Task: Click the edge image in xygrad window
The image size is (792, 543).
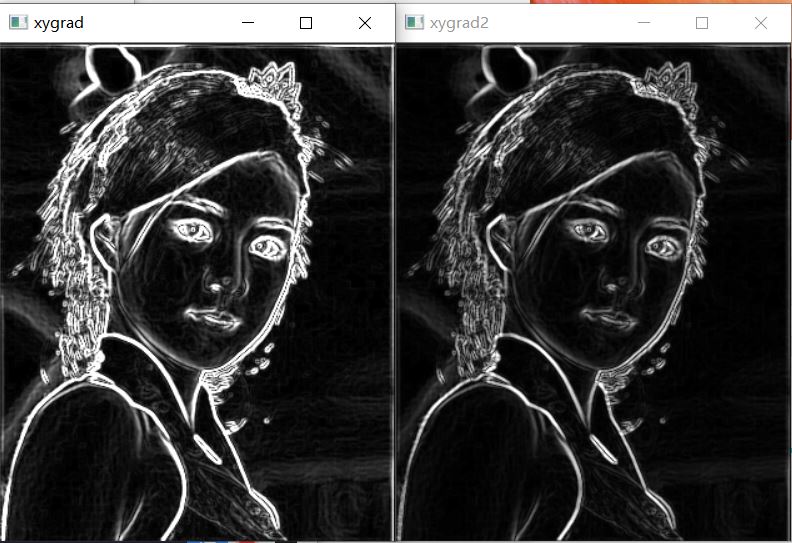Action: 196,293
